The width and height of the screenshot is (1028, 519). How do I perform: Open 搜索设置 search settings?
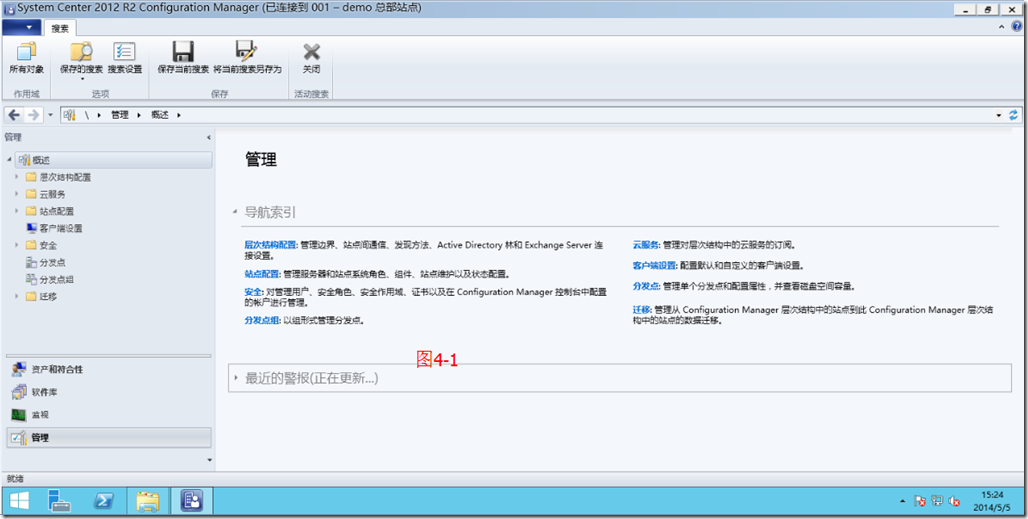click(125, 58)
